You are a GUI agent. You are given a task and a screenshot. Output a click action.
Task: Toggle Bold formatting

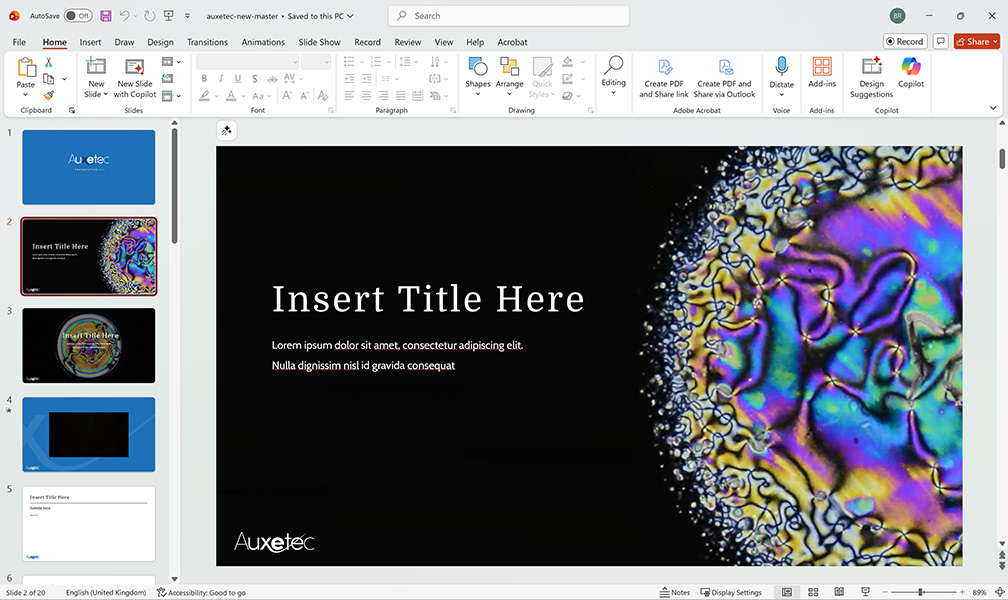coord(204,79)
